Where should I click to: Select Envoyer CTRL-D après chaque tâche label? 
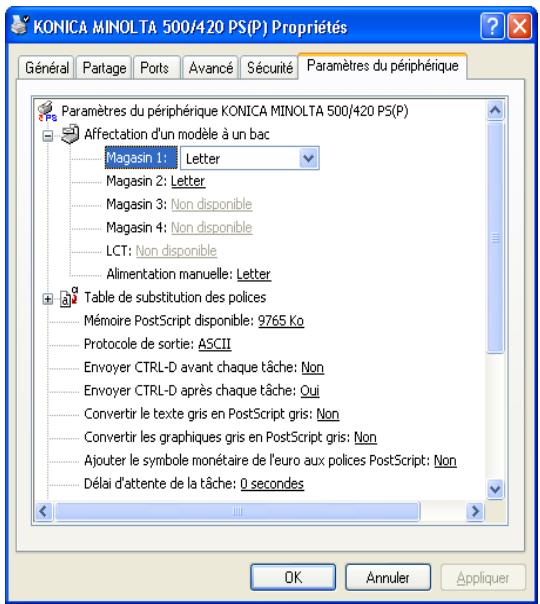coord(190,390)
